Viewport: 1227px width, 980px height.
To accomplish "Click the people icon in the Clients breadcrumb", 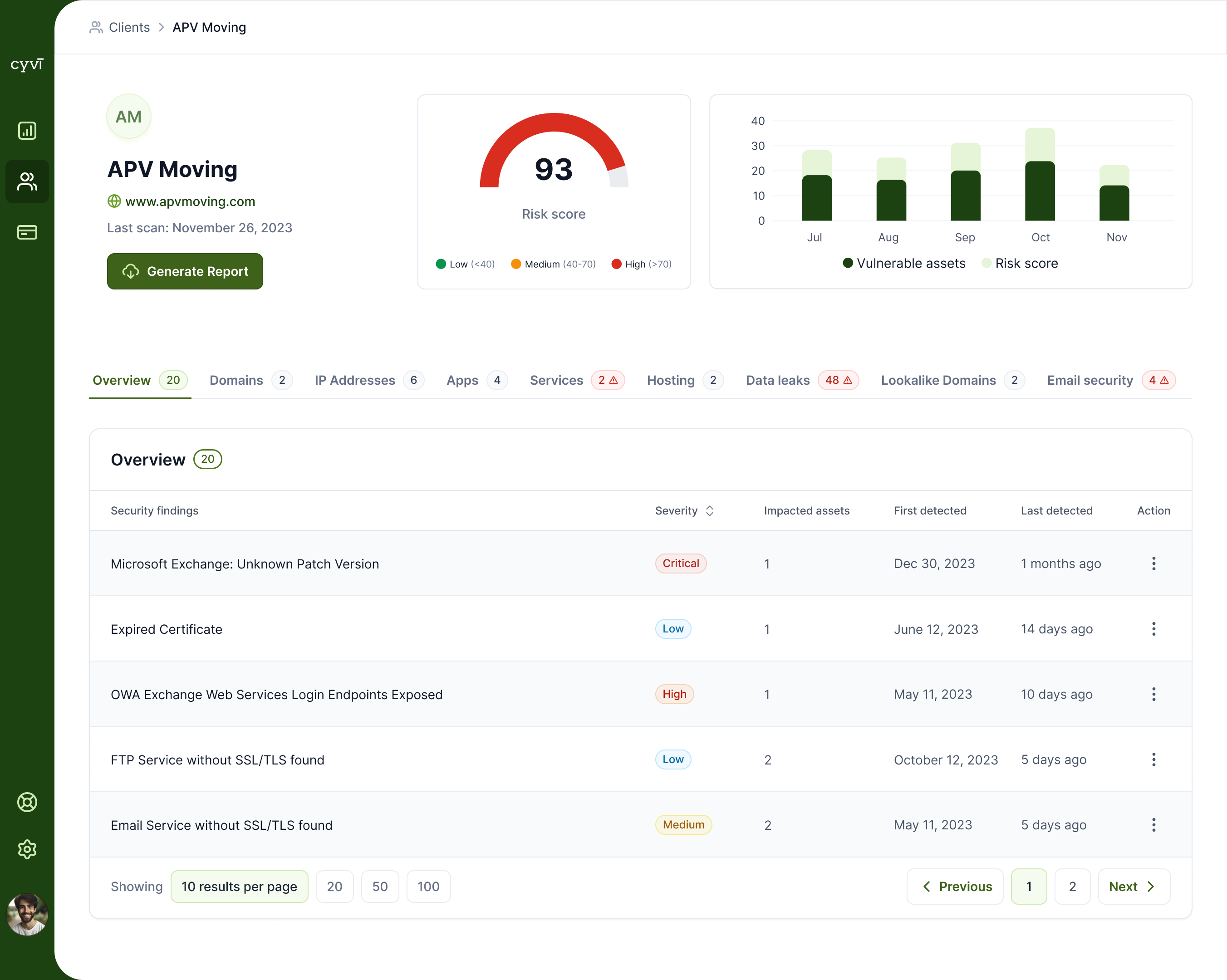I will point(96,27).
